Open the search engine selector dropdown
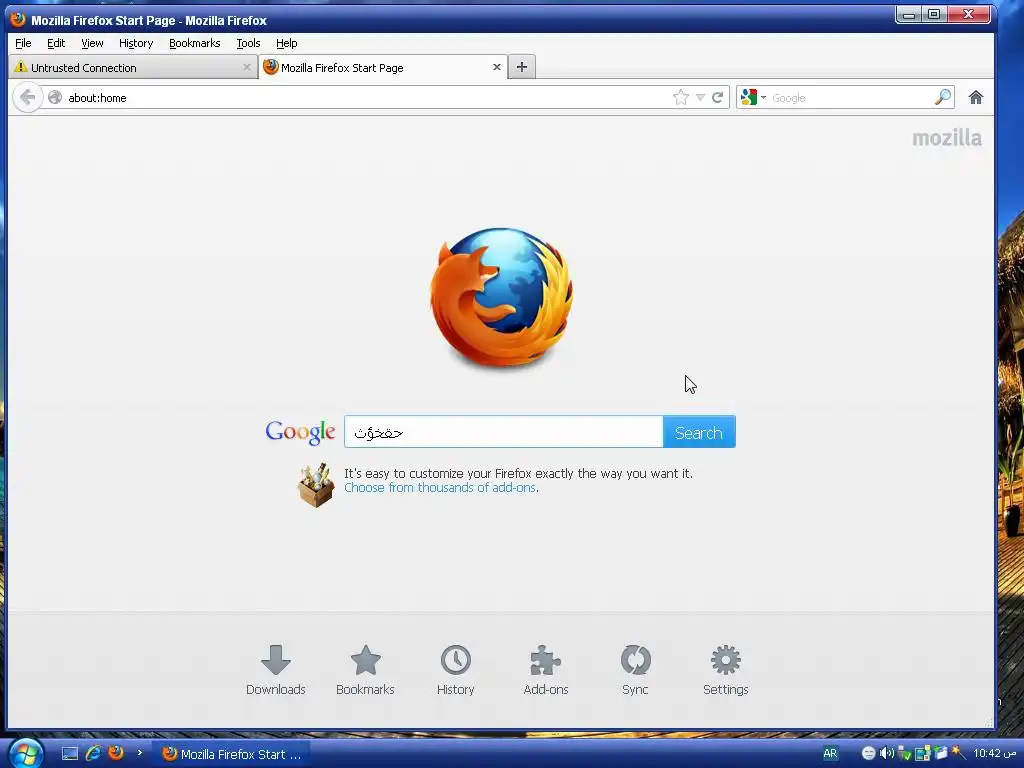 tap(753, 97)
